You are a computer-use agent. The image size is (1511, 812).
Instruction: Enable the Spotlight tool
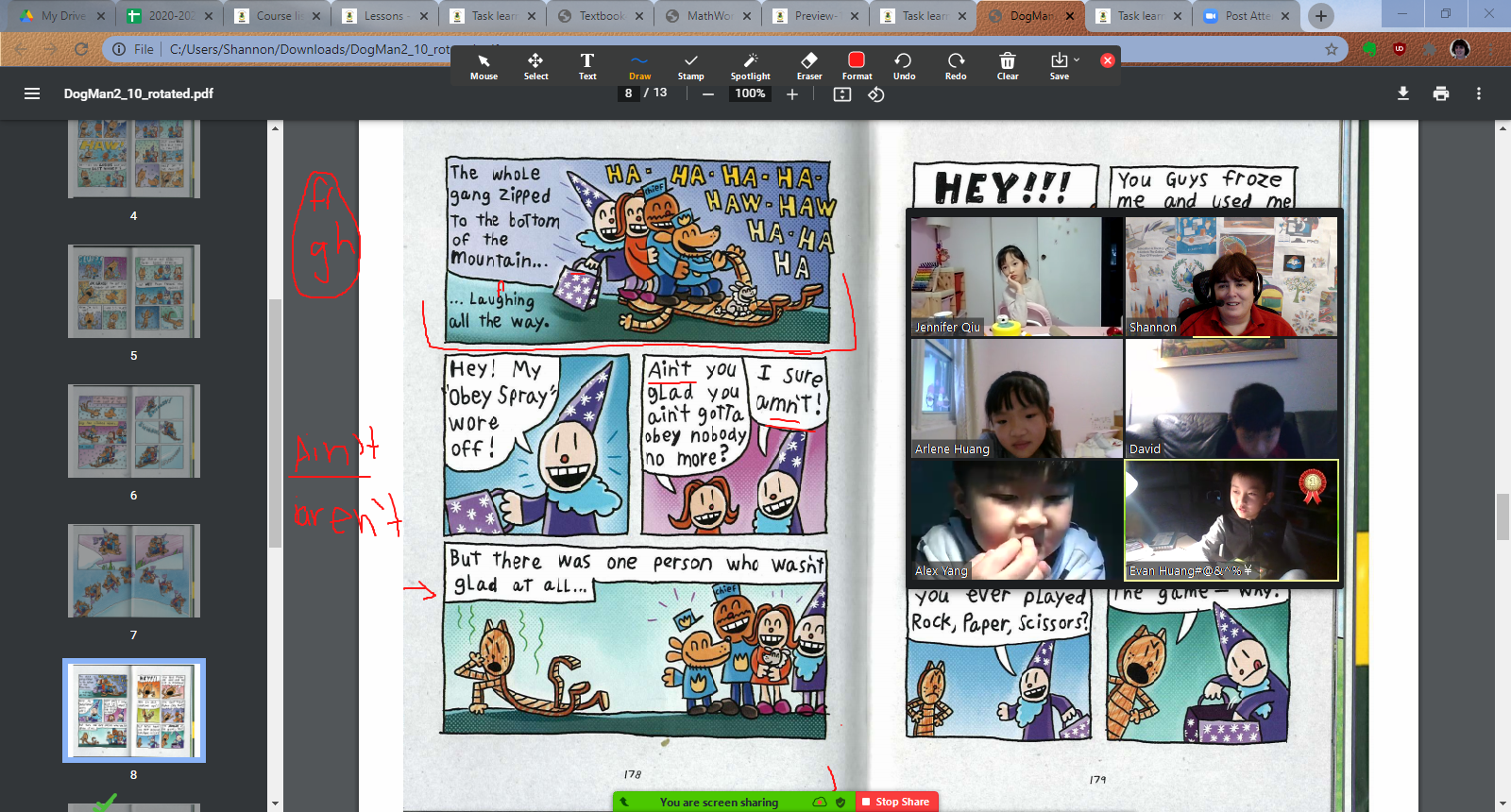[750, 66]
